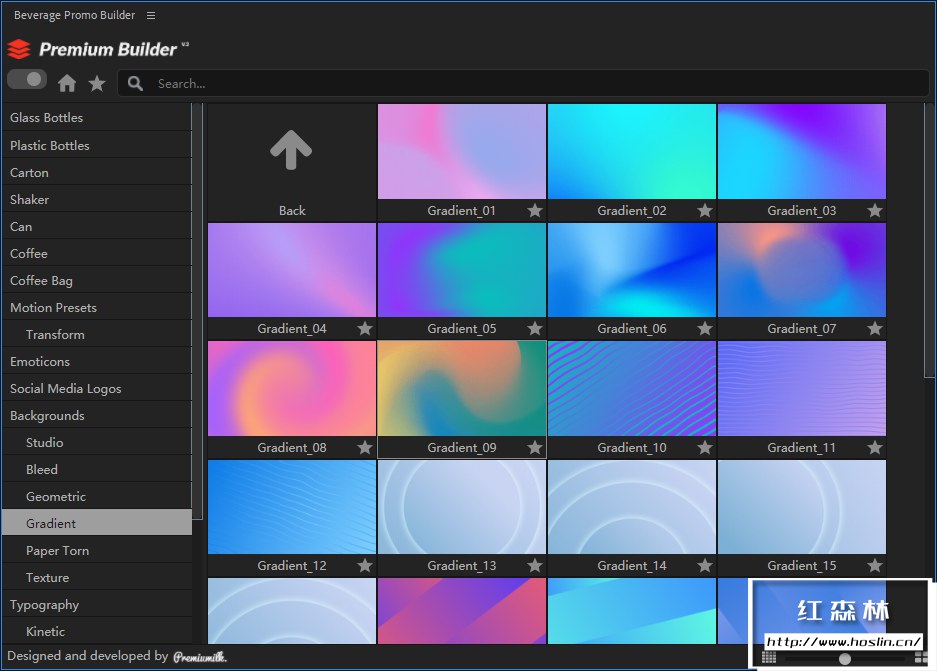This screenshot has width=937, height=671.
Task: Open the Can category
Action: [97, 226]
